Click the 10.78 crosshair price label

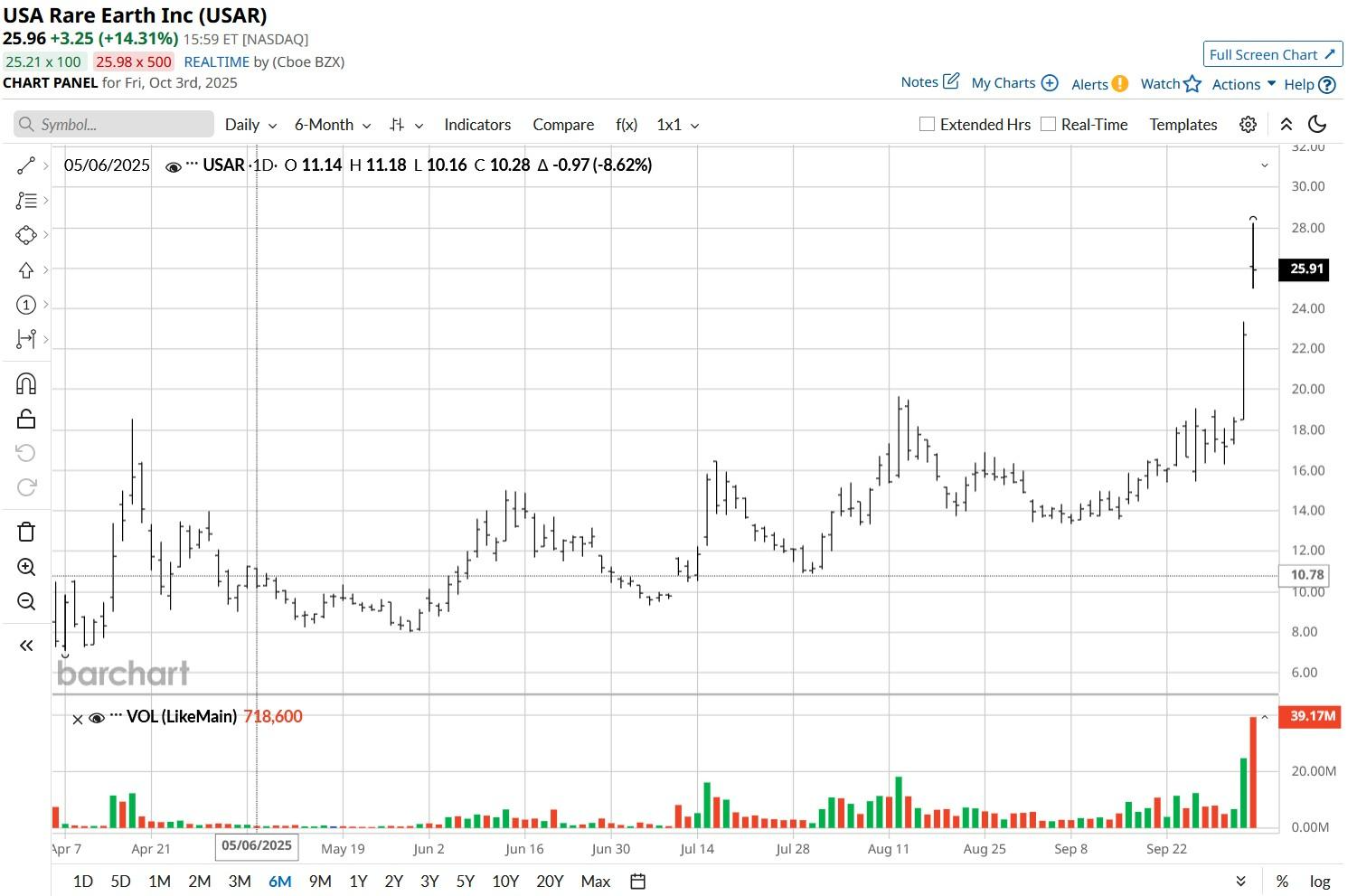(1304, 575)
